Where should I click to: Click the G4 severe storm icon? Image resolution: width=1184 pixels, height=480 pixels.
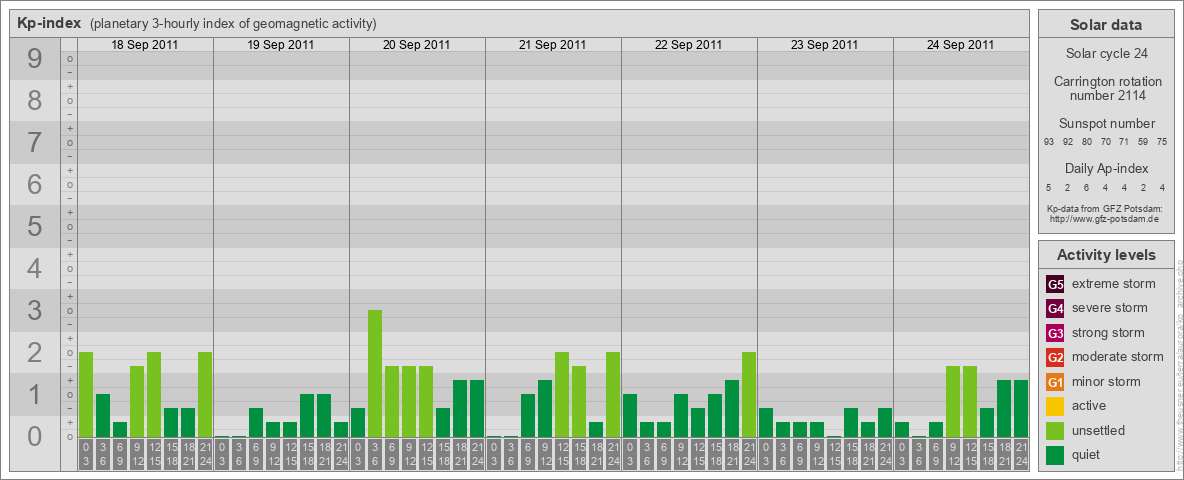coord(1056,309)
